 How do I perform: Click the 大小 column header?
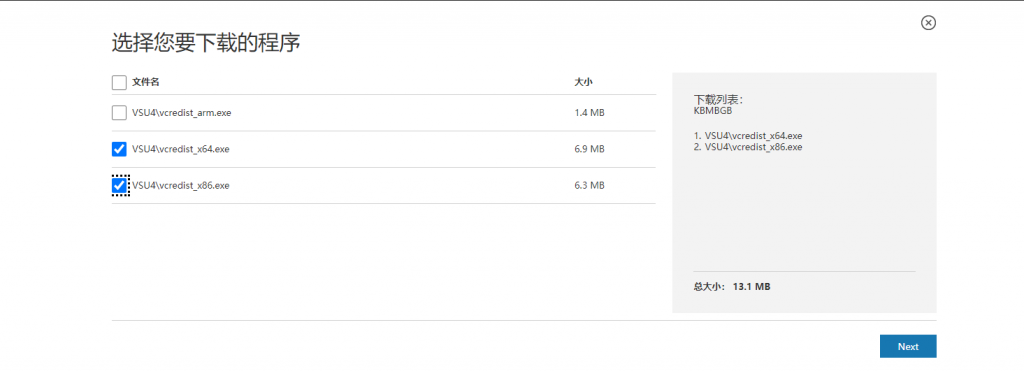click(x=583, y=82)
